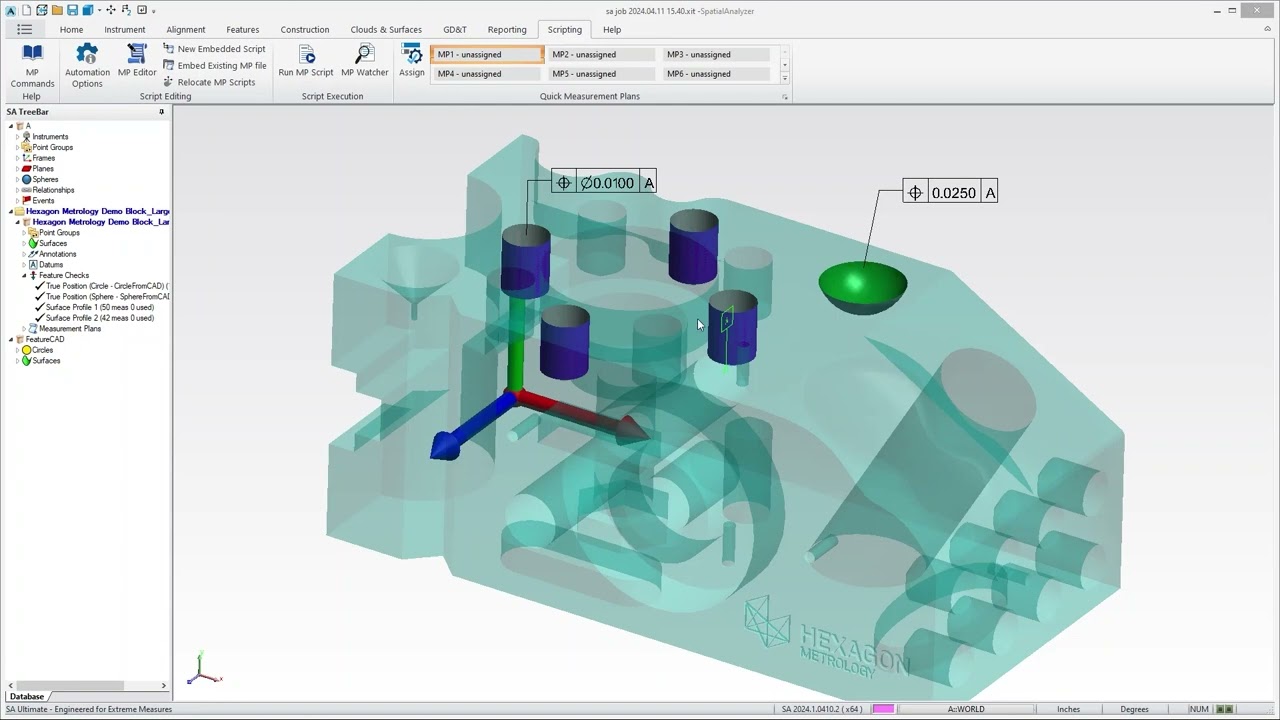Image resolution: width=1280 pixels, height=720 pixels.
Task: Expand the Relationships tree node
Action: tap(17, 190)
